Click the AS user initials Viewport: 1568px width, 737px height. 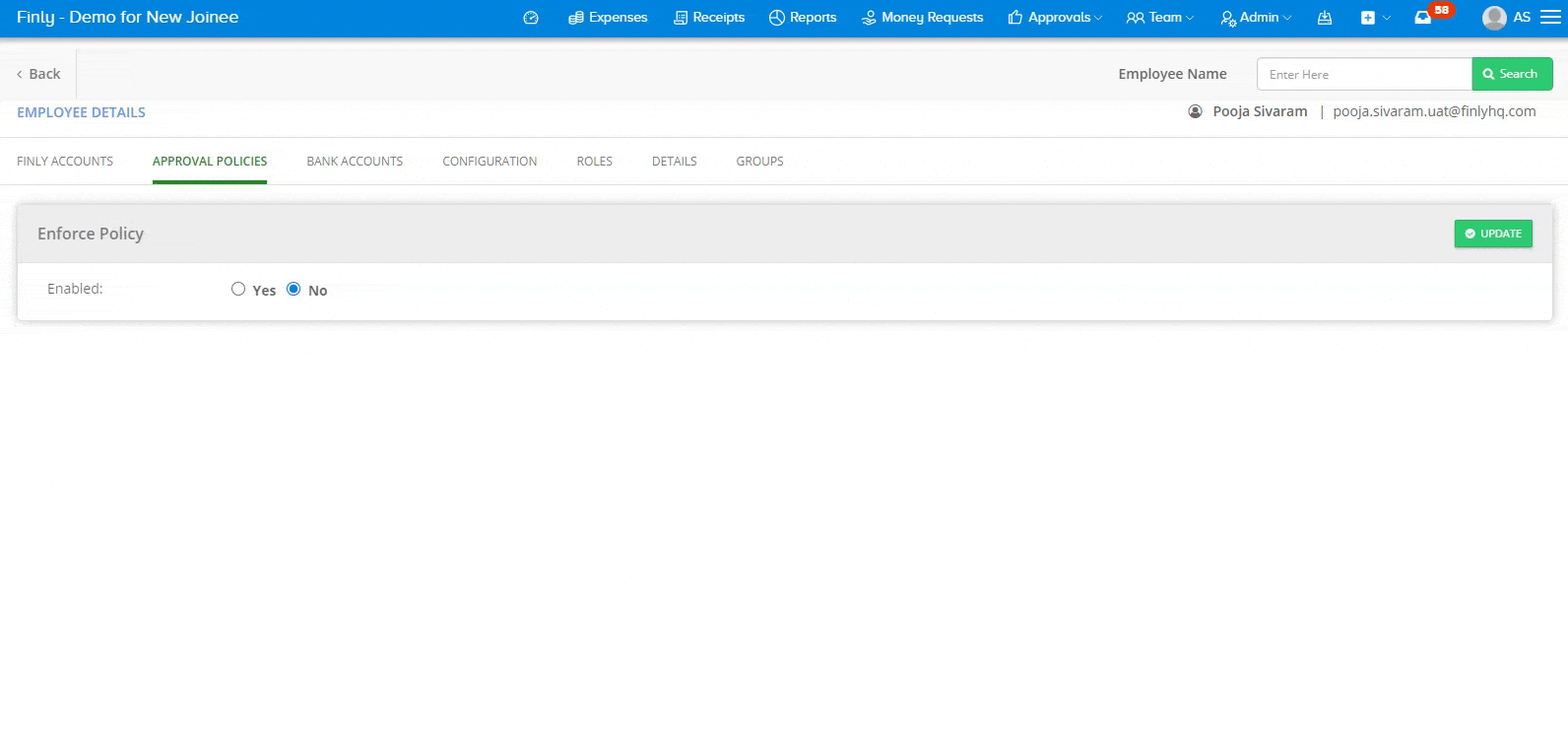[x=1522, y=18]
